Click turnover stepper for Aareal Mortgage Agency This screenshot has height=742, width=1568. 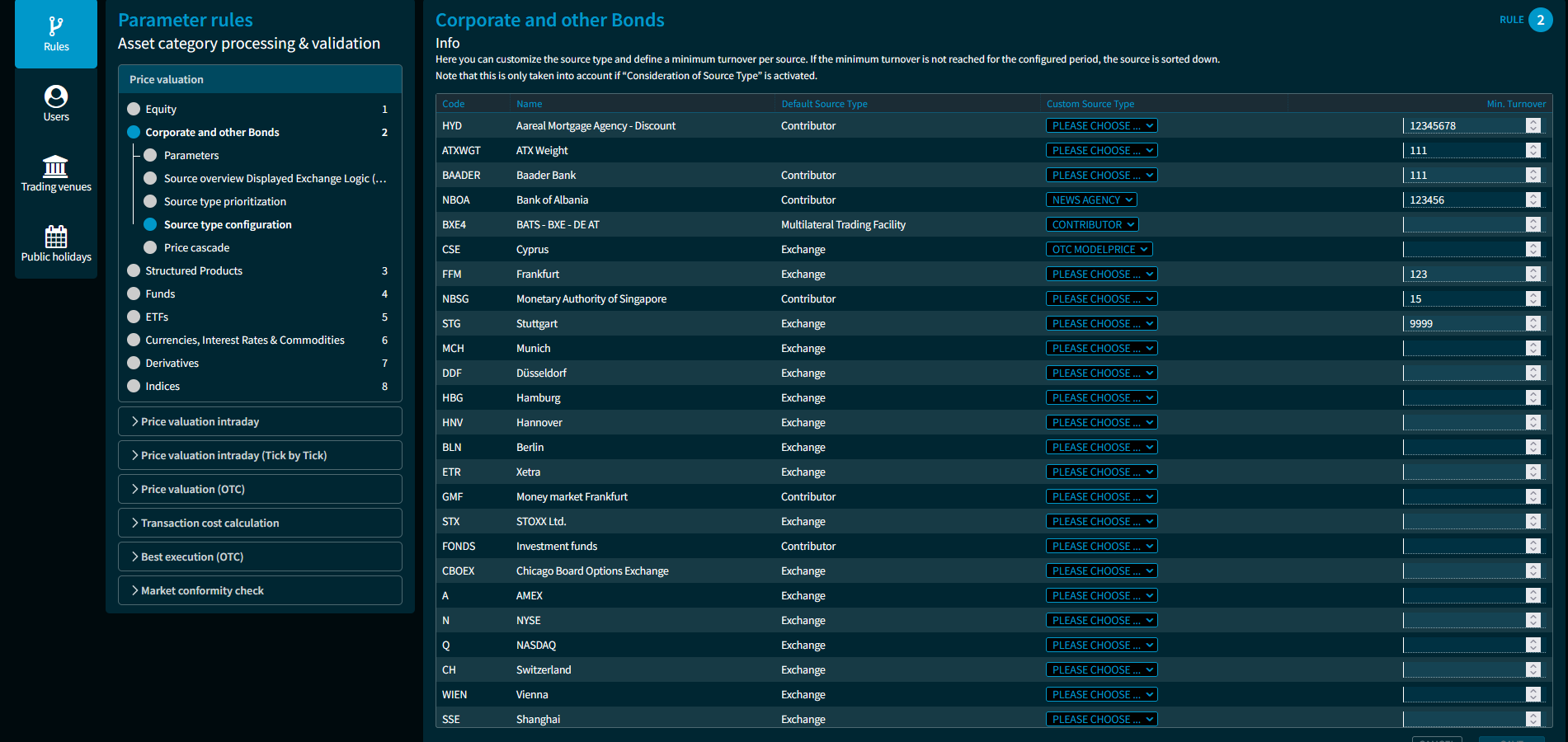pos(1533,125)
